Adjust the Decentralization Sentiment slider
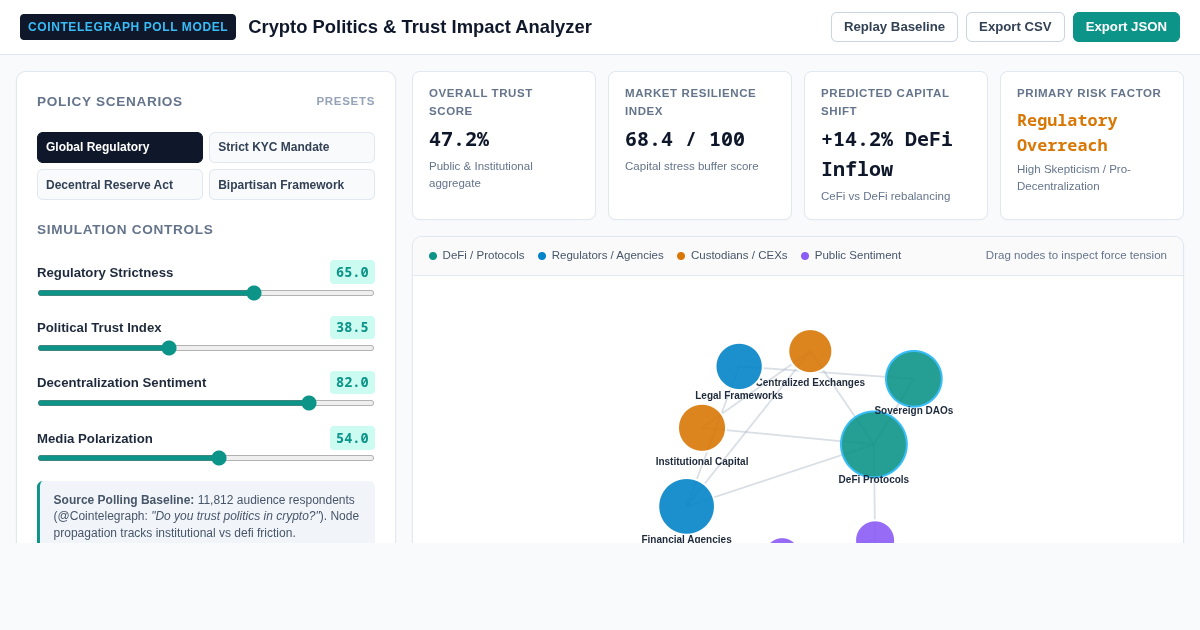The image size is (1200, 630). pyautogui.click(x=206, y=403)
